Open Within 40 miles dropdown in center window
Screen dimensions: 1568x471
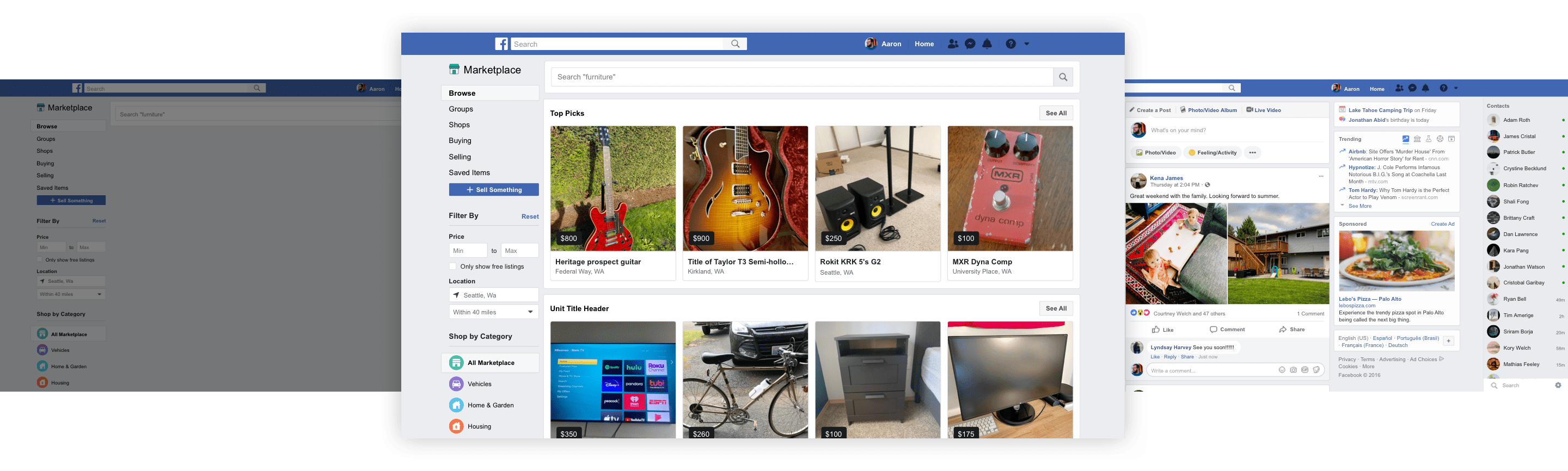(494, 312)
